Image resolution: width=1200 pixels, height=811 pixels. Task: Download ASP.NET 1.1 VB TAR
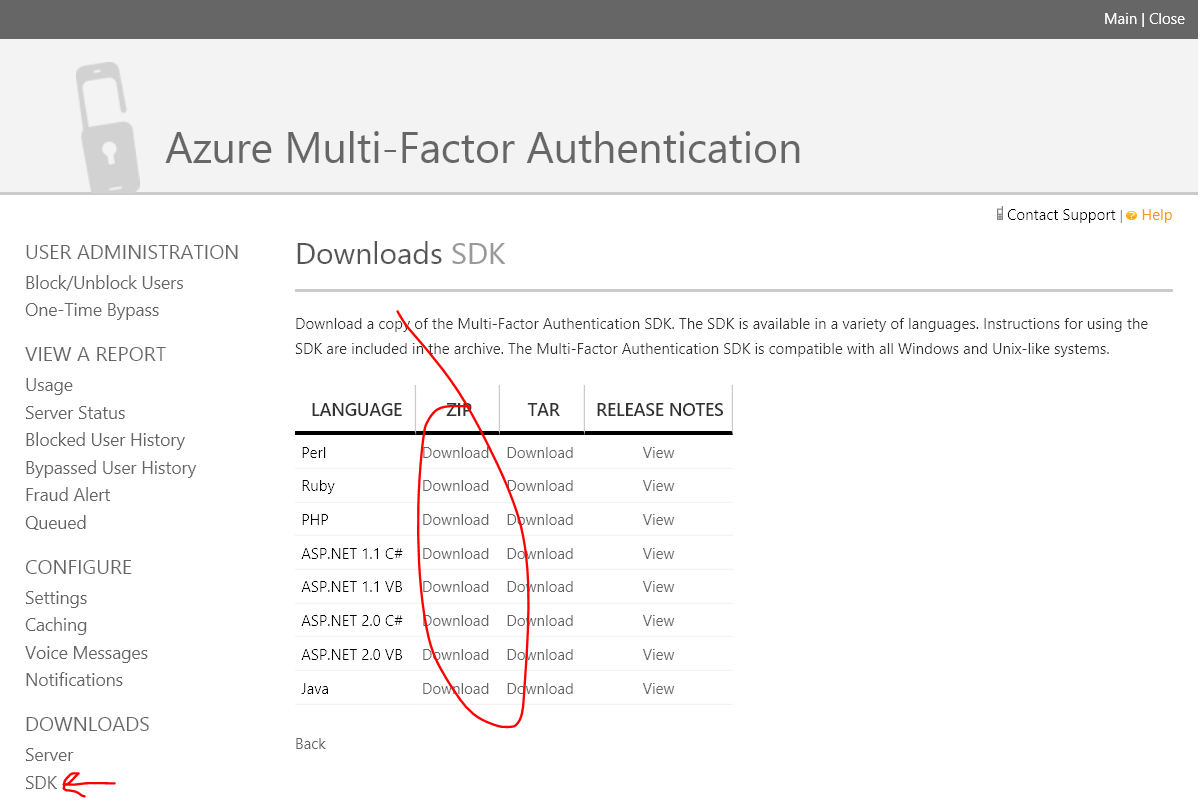click(540, 587)
